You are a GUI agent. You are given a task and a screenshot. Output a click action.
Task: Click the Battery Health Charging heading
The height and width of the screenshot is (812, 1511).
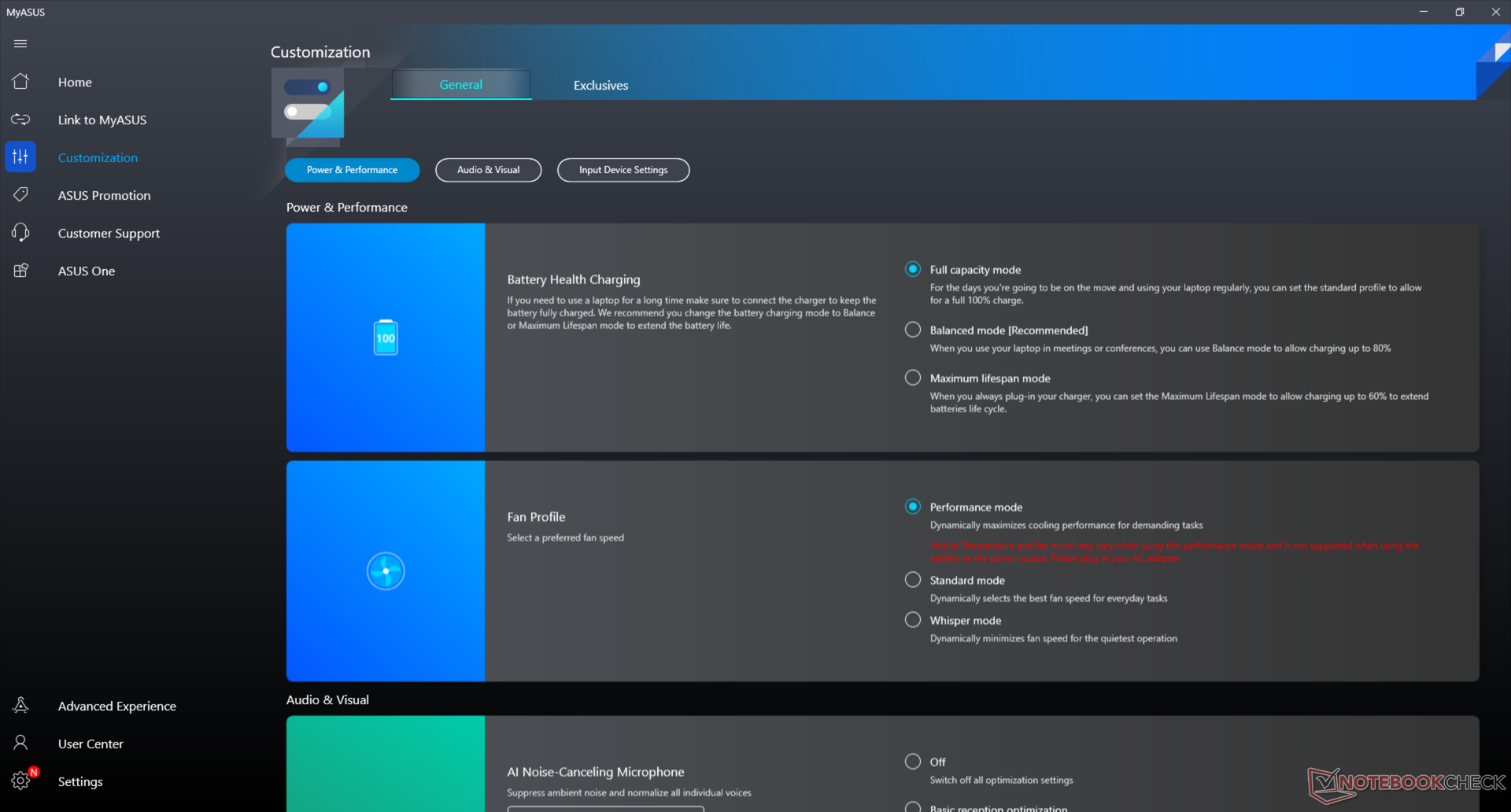point(574,279)
